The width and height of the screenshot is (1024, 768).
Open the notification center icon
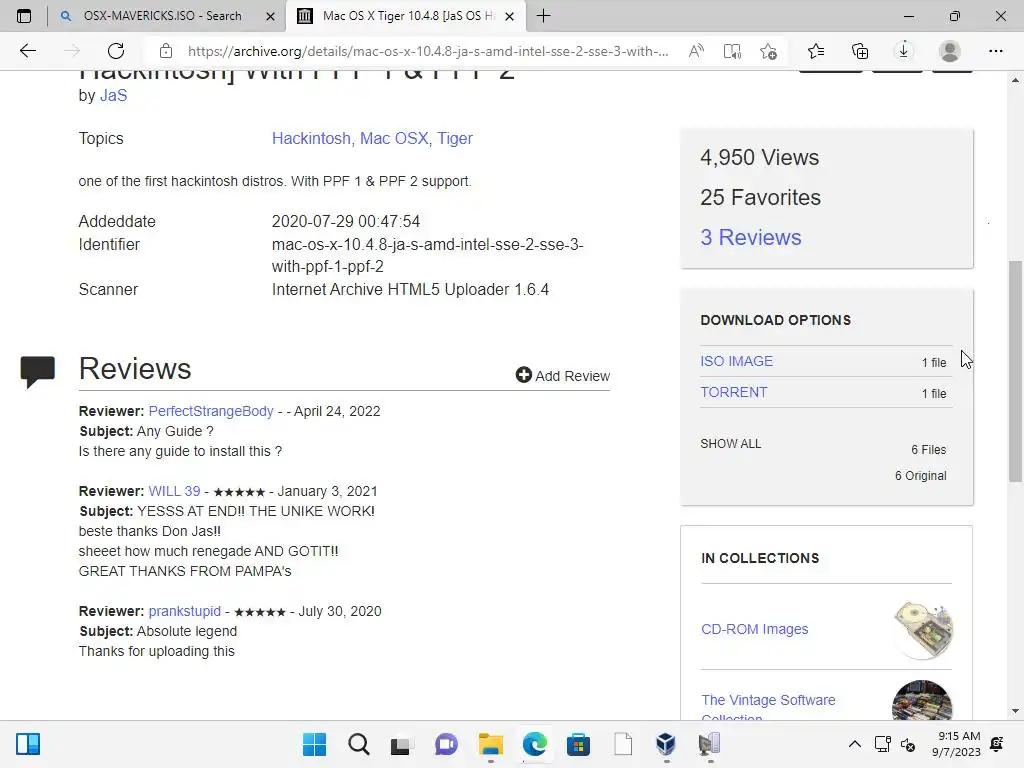(x=997, y=744)
